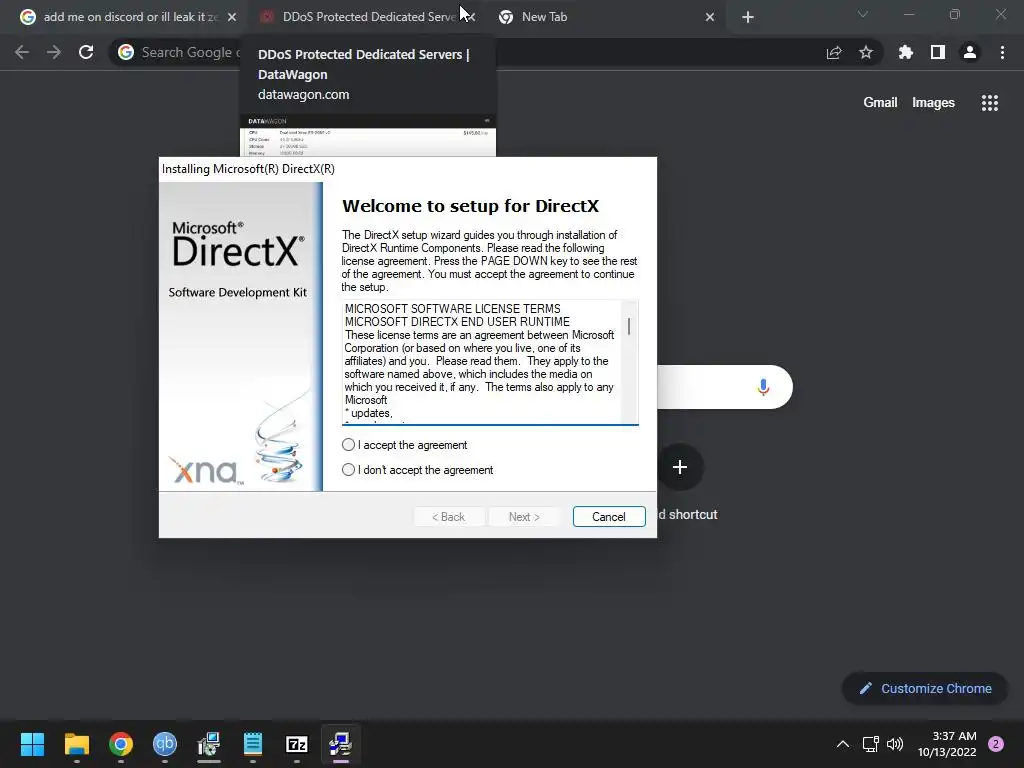
Task: Click the disabled Next button in setup
Action: [x=524, y=517]
